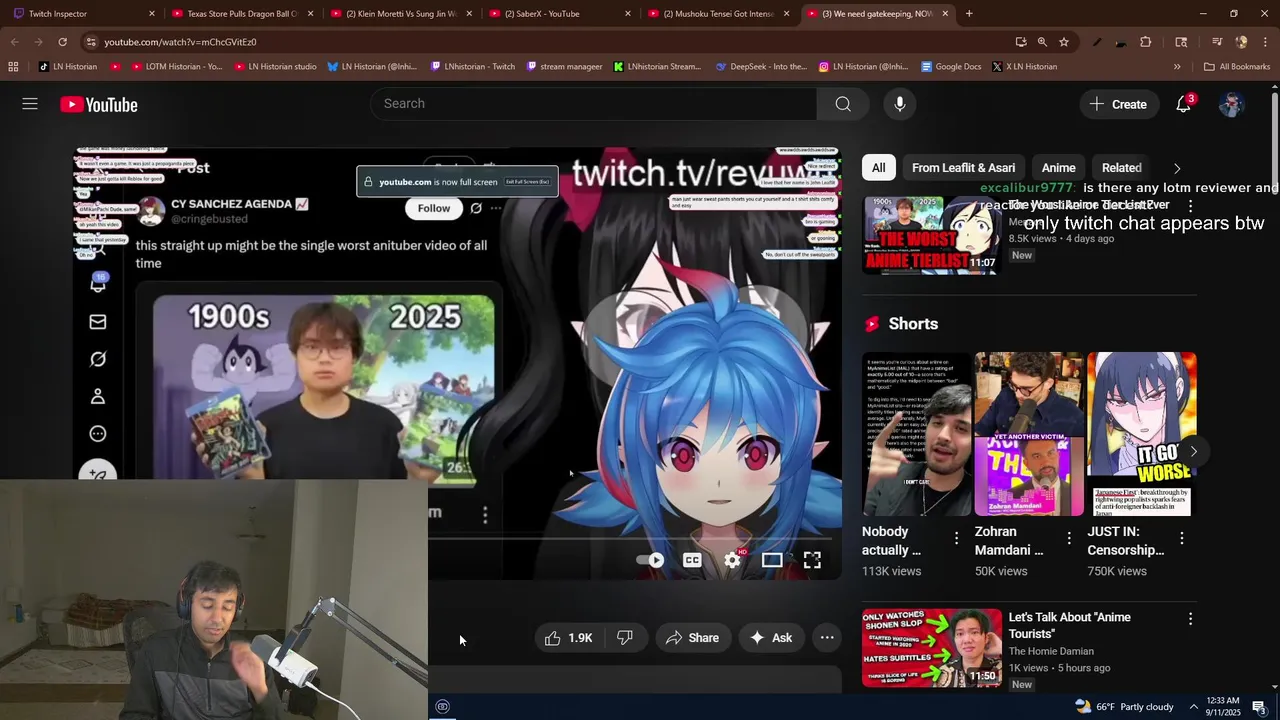
Task: Like the video with 1.9K likes
Action: (568, 638)
